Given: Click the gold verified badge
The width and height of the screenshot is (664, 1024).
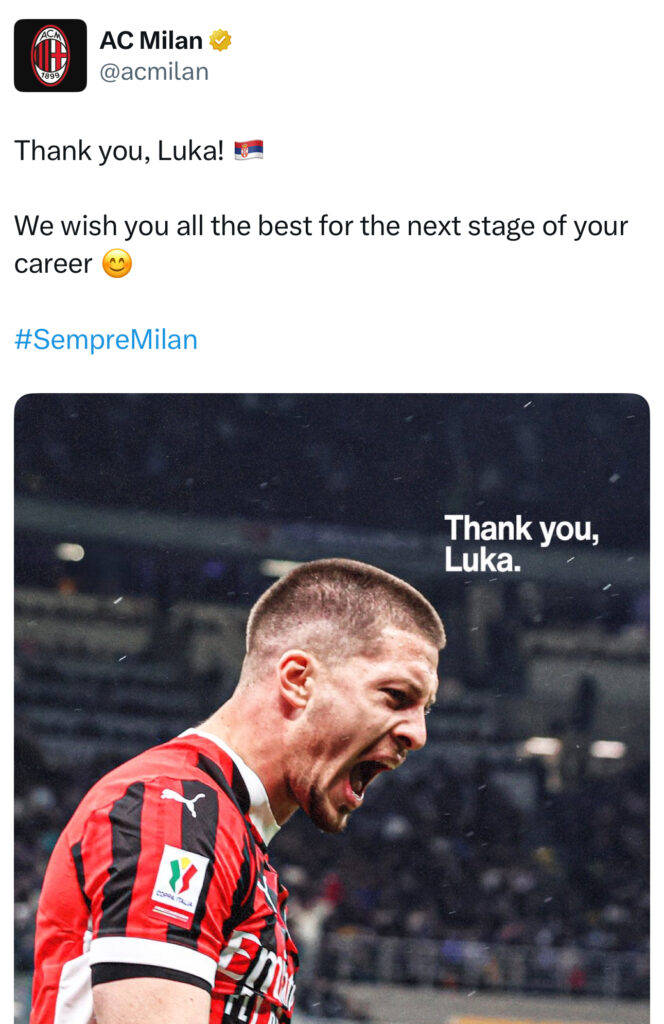Looking at the screenshot, I should pos(220,40).
